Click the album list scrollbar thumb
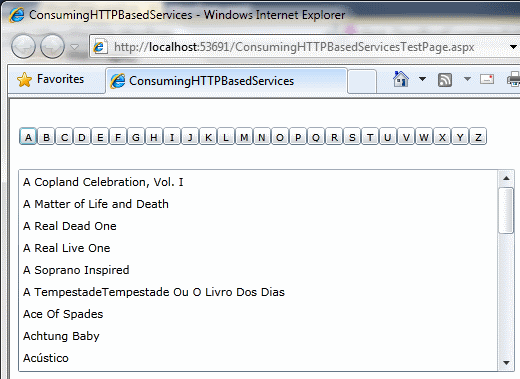 pos(506,210)
